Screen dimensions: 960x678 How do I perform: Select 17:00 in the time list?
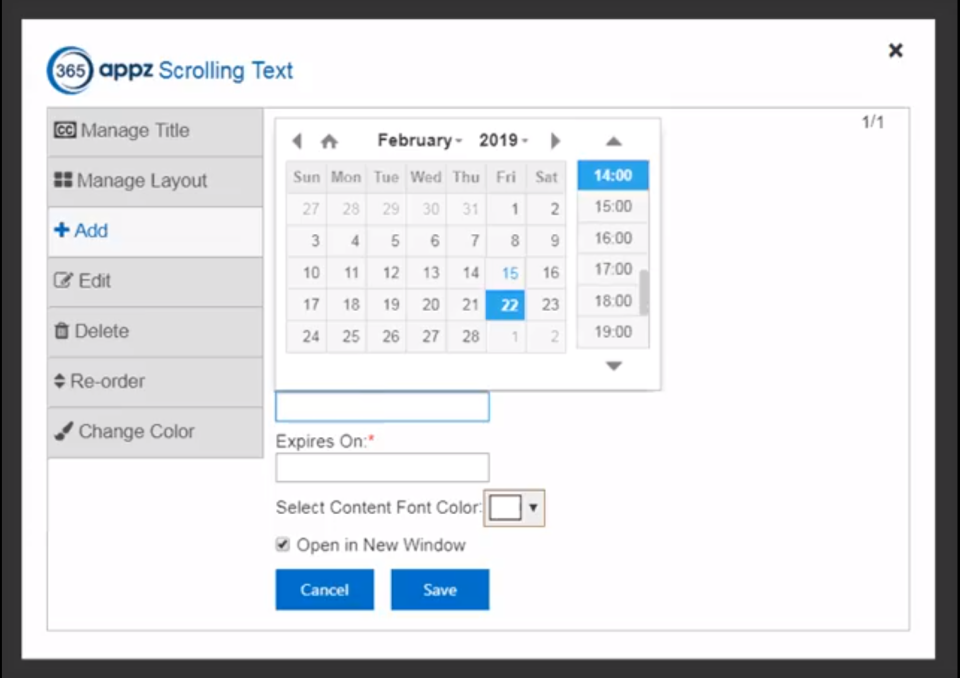(x=613, y=269)
